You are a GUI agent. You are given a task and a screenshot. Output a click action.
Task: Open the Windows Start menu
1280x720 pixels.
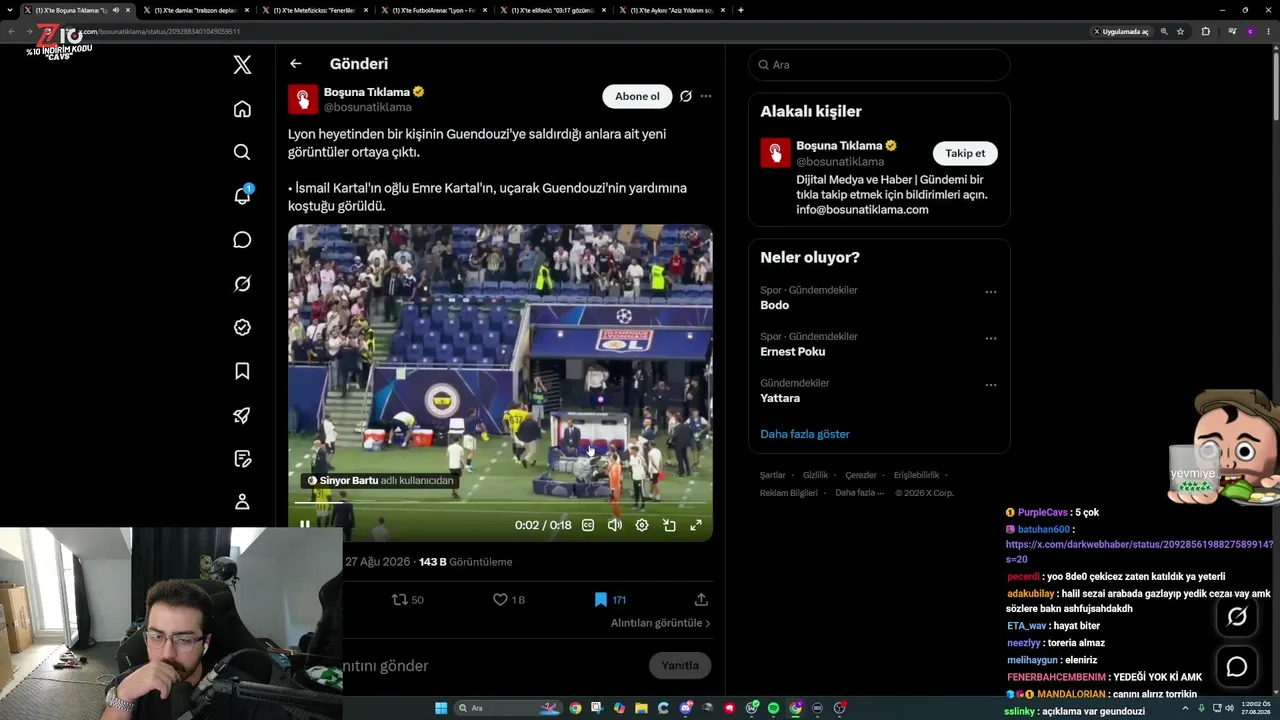[441, 708]
